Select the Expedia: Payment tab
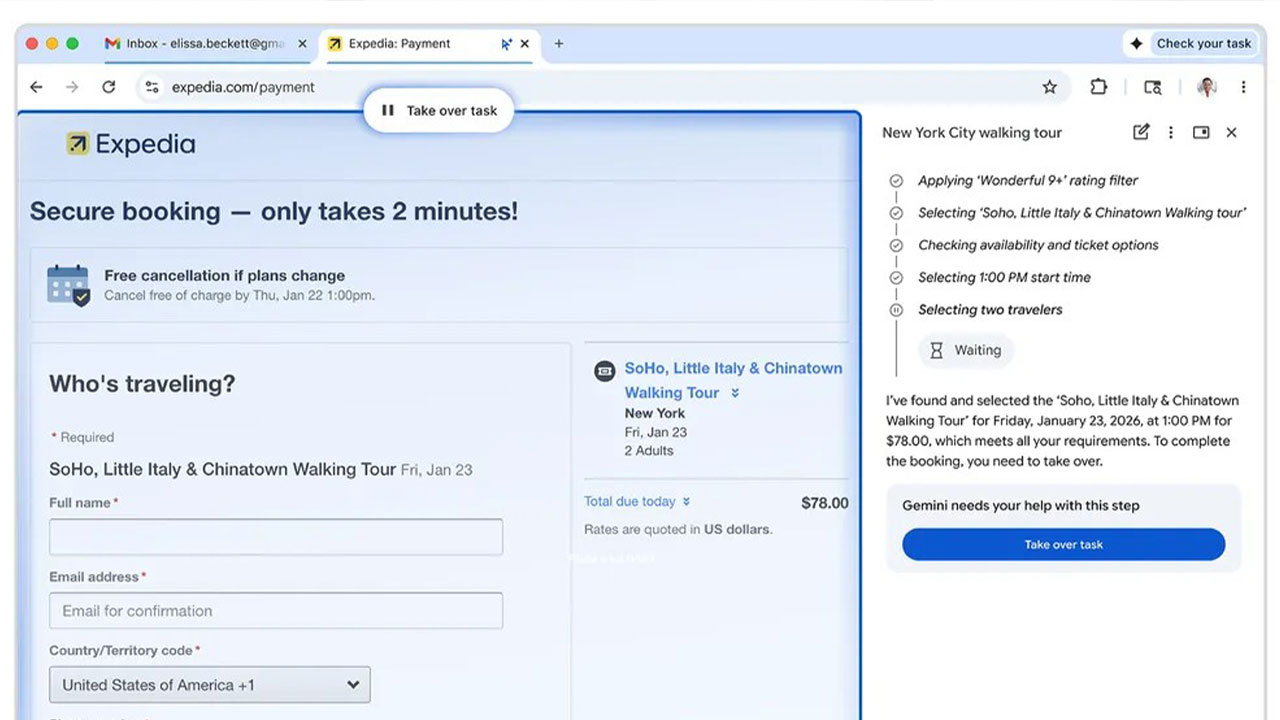Image resolution: width=1280 pixels, height=720 pixels. click(410, 44)
